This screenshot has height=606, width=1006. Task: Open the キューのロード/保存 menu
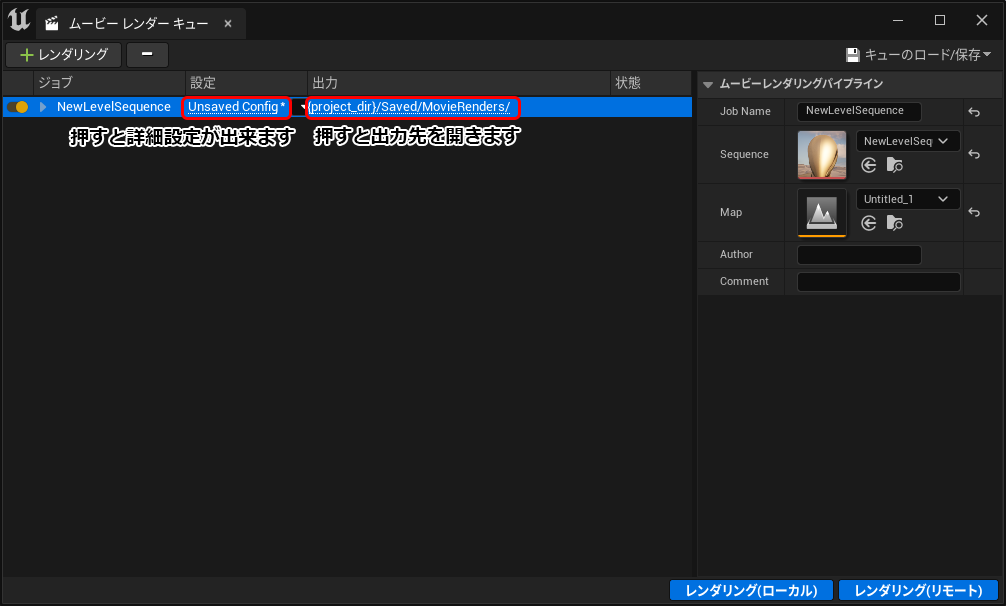click(918, 55)
